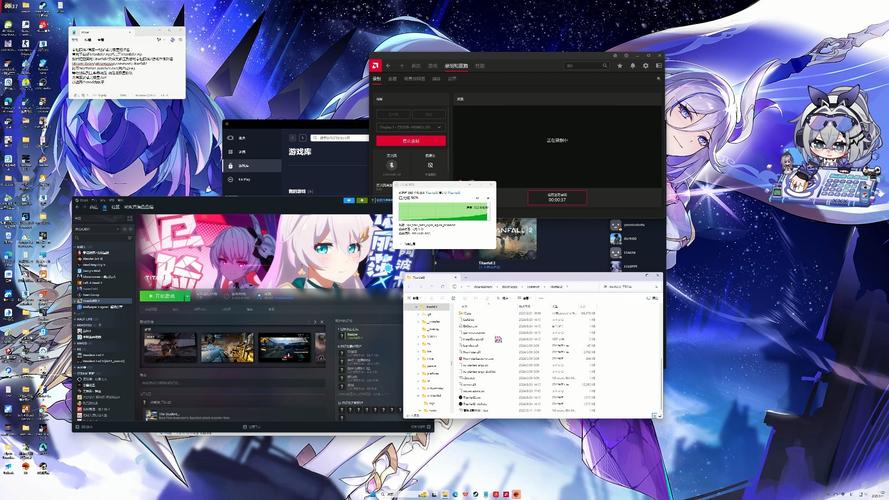Viewport: 889px width, 500px height.
Task: Open the see more menu in File Explorer's toolbar
Action: (x=541, y=298)
